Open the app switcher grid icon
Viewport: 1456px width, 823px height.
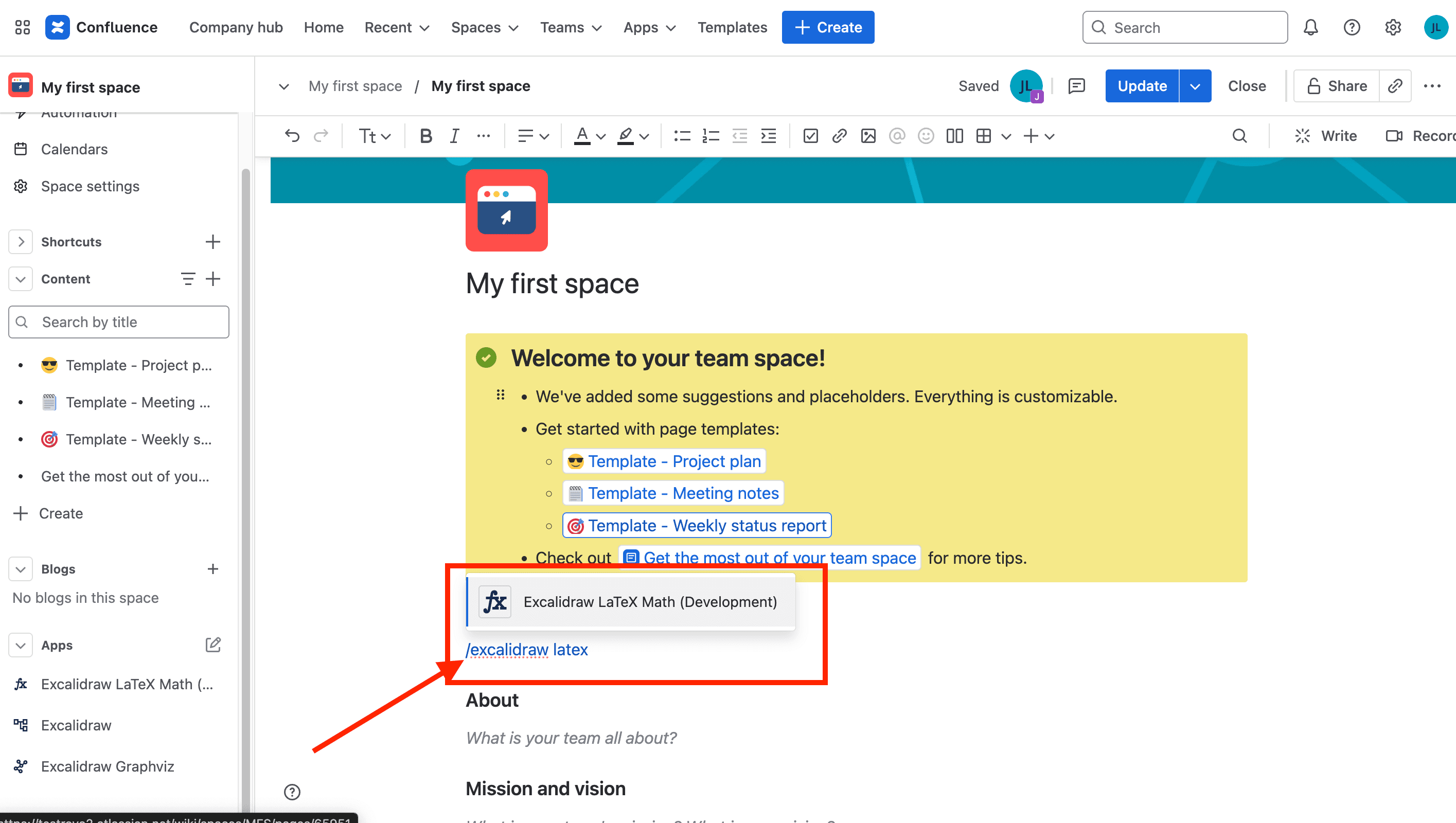(x=23, y=27)
